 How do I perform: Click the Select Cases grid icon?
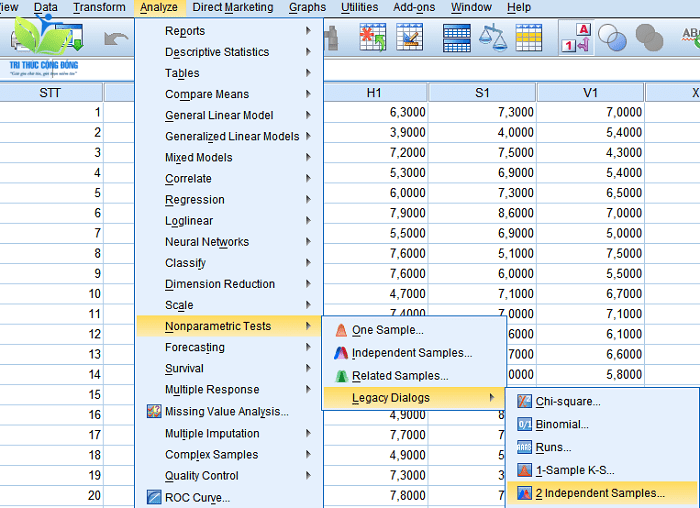point(529,37)
